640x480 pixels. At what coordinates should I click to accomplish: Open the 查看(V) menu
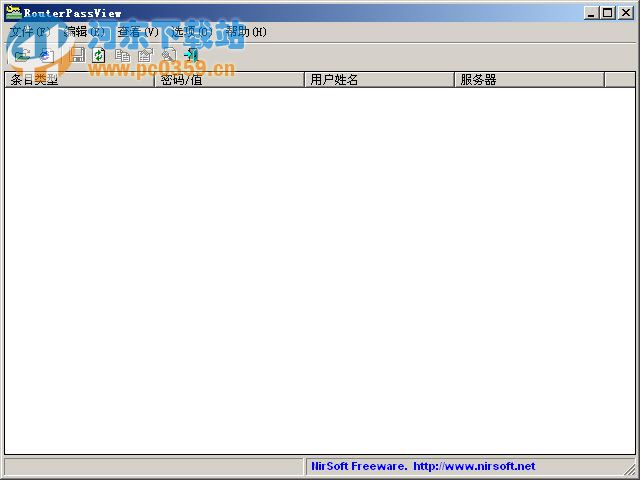point(138,32)
